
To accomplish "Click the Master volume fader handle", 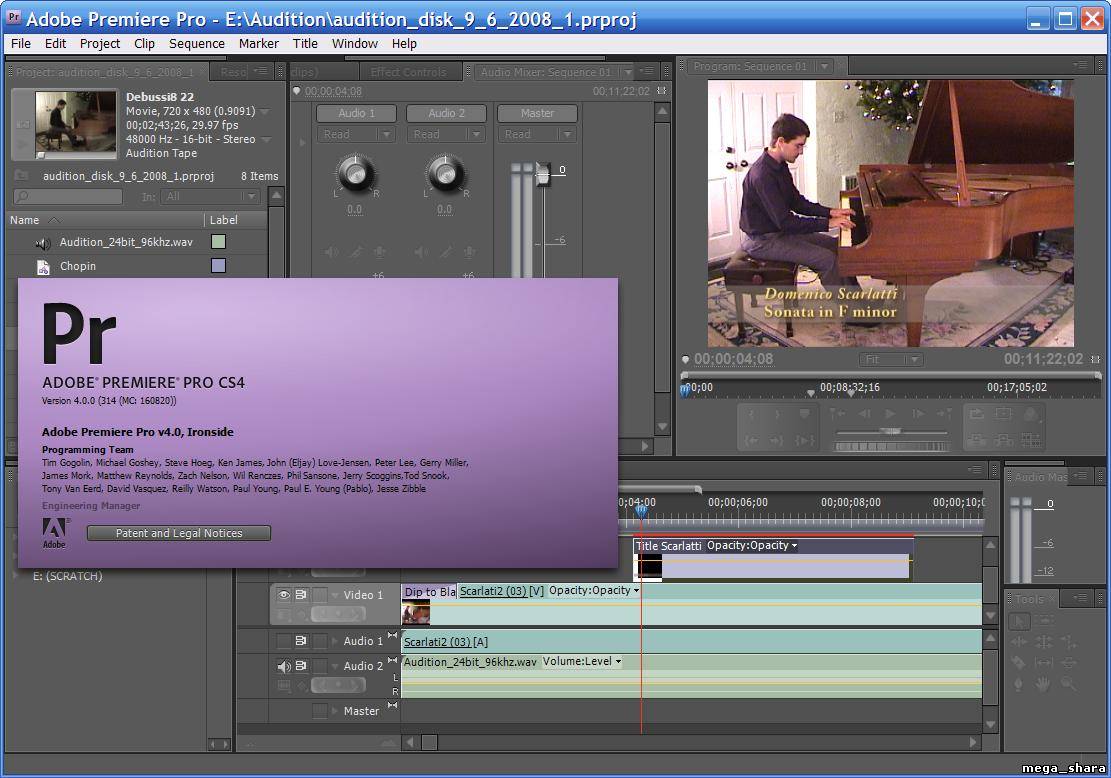I will (x=543, y=174).
